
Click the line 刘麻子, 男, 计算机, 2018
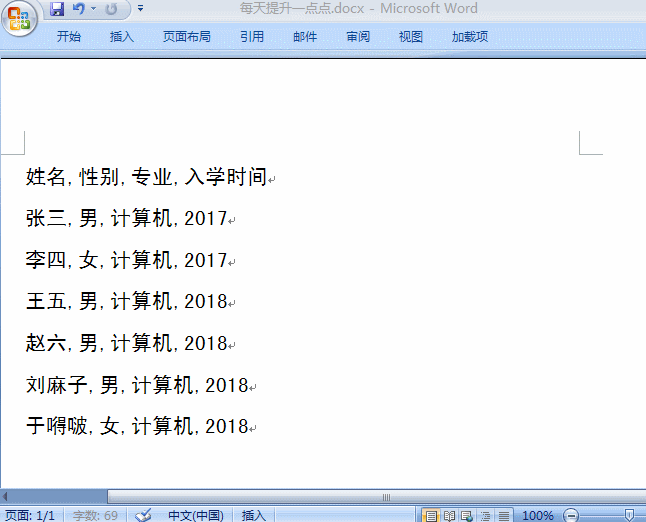point(137,385)
